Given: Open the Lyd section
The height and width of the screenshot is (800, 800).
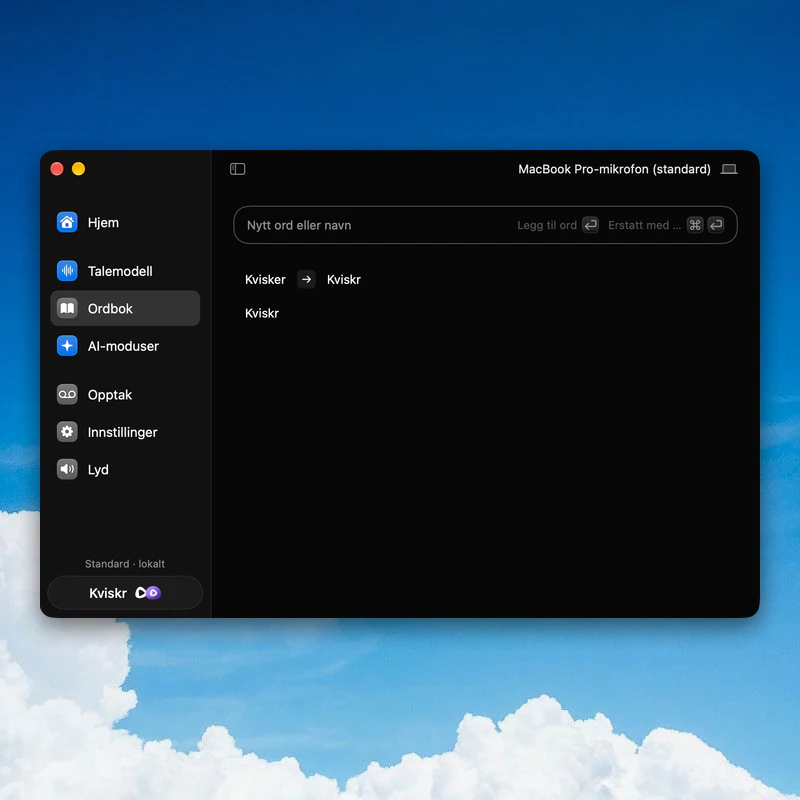Looking at the screenshot, I should 125,469.
